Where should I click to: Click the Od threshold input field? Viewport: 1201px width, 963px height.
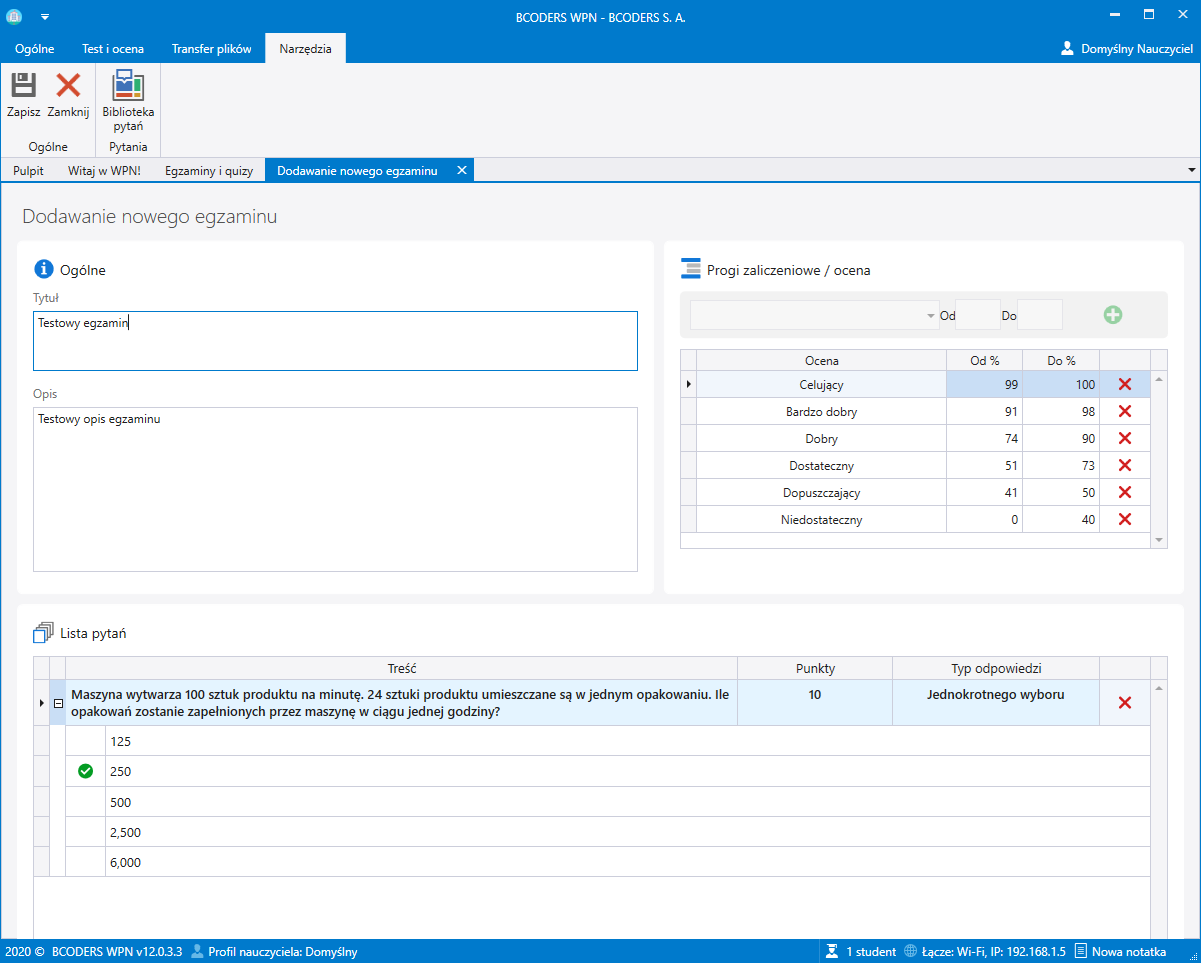[978, 315]
